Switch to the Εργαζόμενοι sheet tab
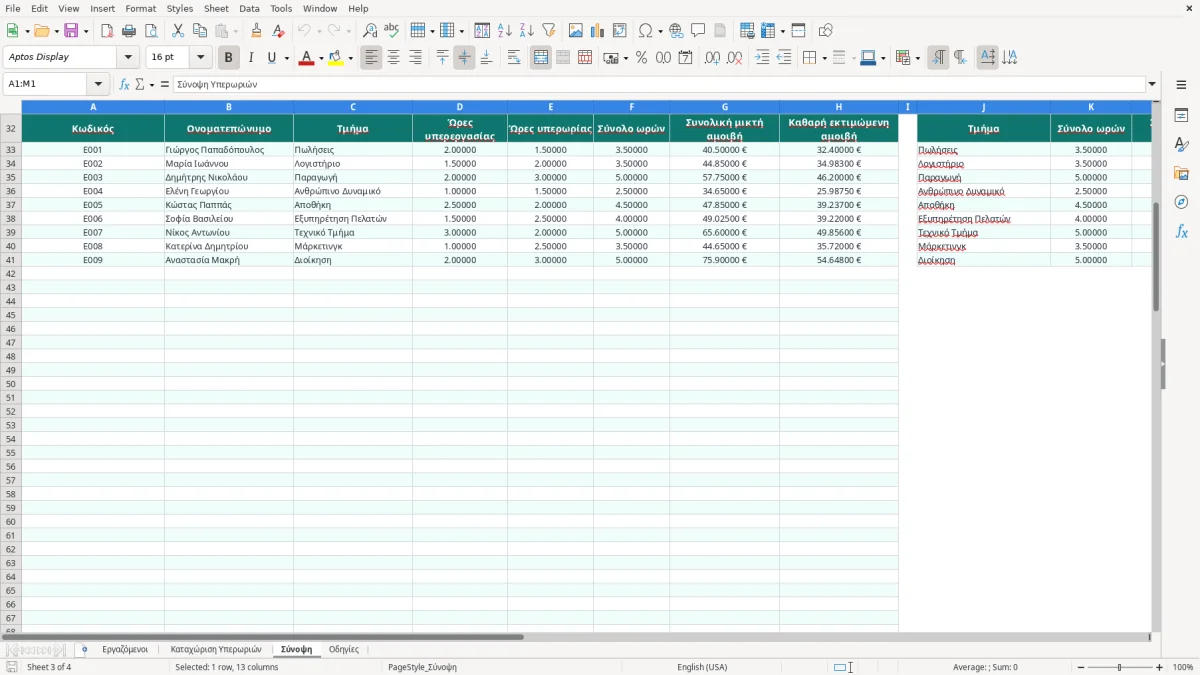This screenshot has width=1200, height=675. point(125,650)
